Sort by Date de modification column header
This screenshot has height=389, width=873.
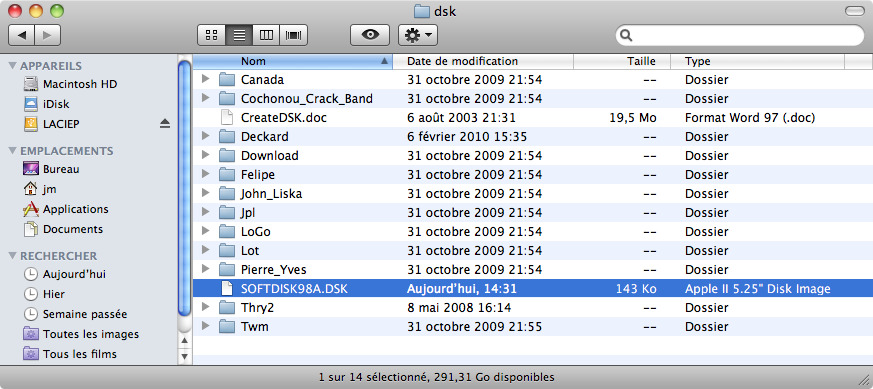(x=483, y=61)
